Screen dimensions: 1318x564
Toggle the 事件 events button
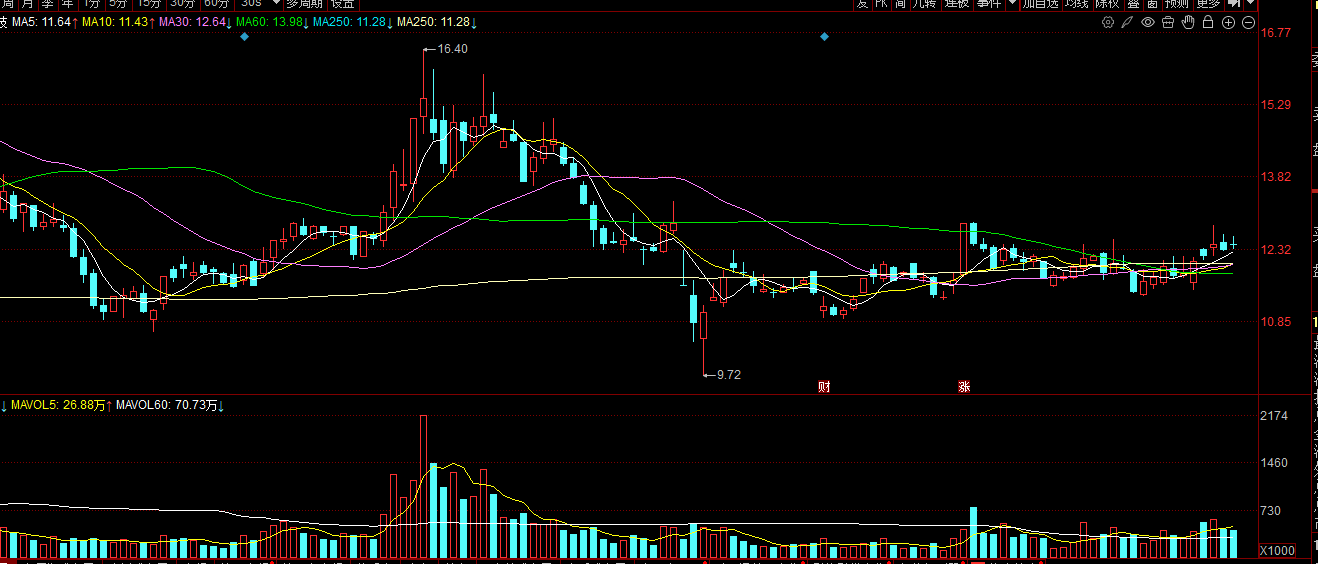click(x=989, y=4)
